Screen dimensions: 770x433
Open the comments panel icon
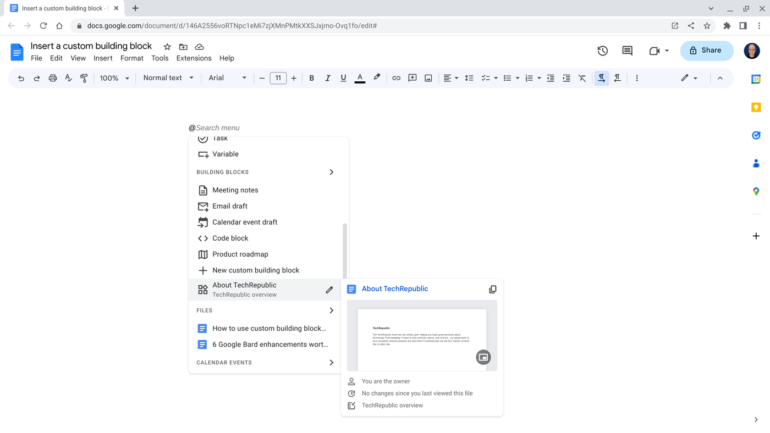point(627,51)
